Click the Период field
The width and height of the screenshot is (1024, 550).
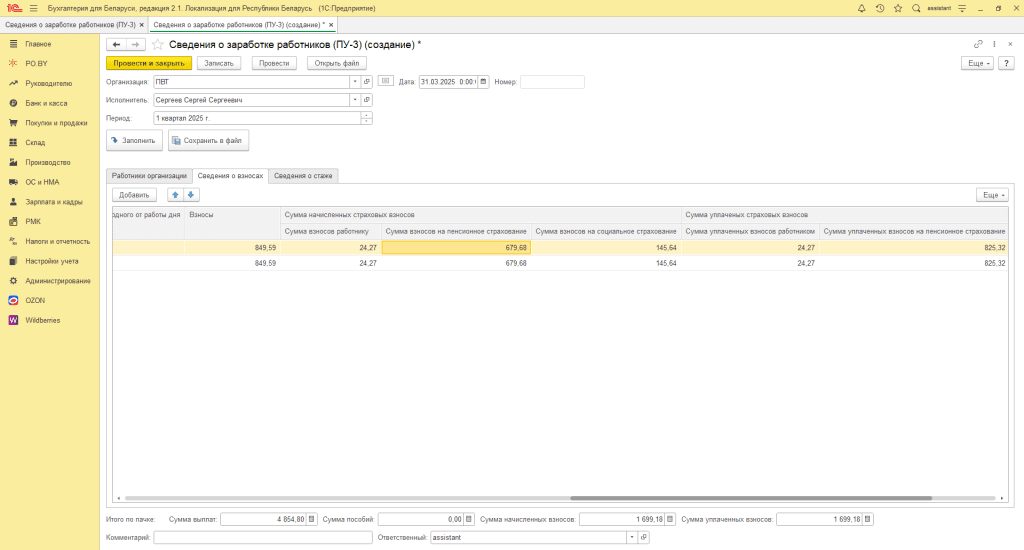[x=257, y=118]
